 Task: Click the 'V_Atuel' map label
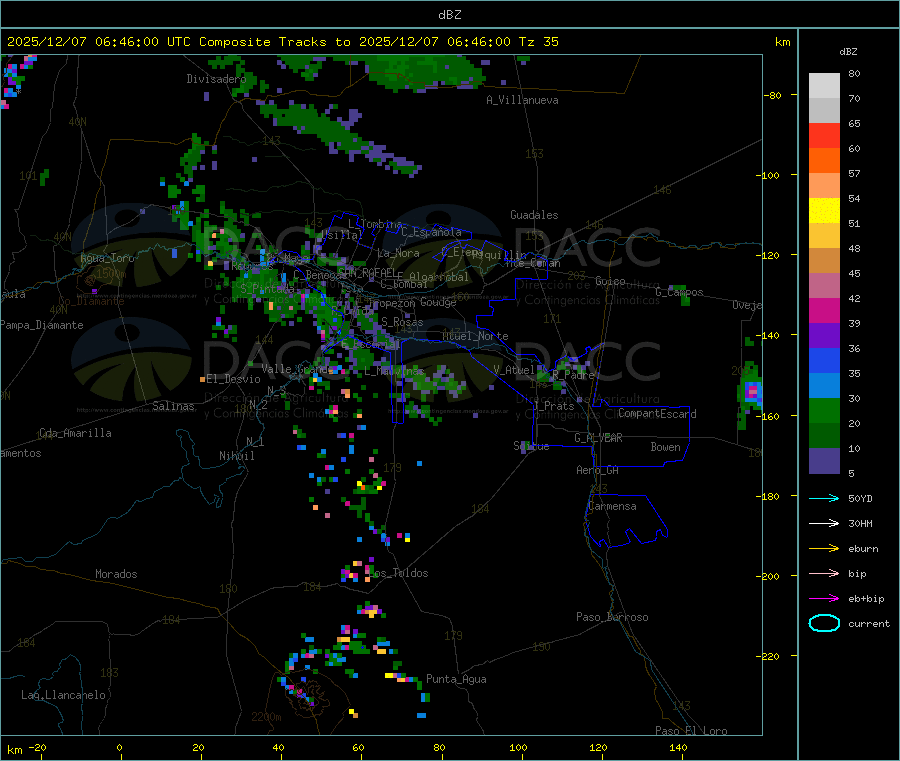pos(514,370)
